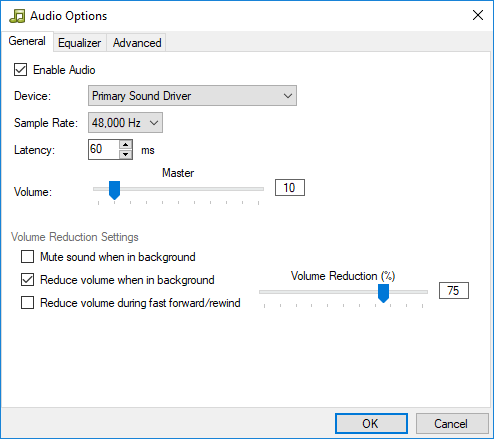Click the Master volume slider thumb

pyautogui.click(x=114, y=190)
